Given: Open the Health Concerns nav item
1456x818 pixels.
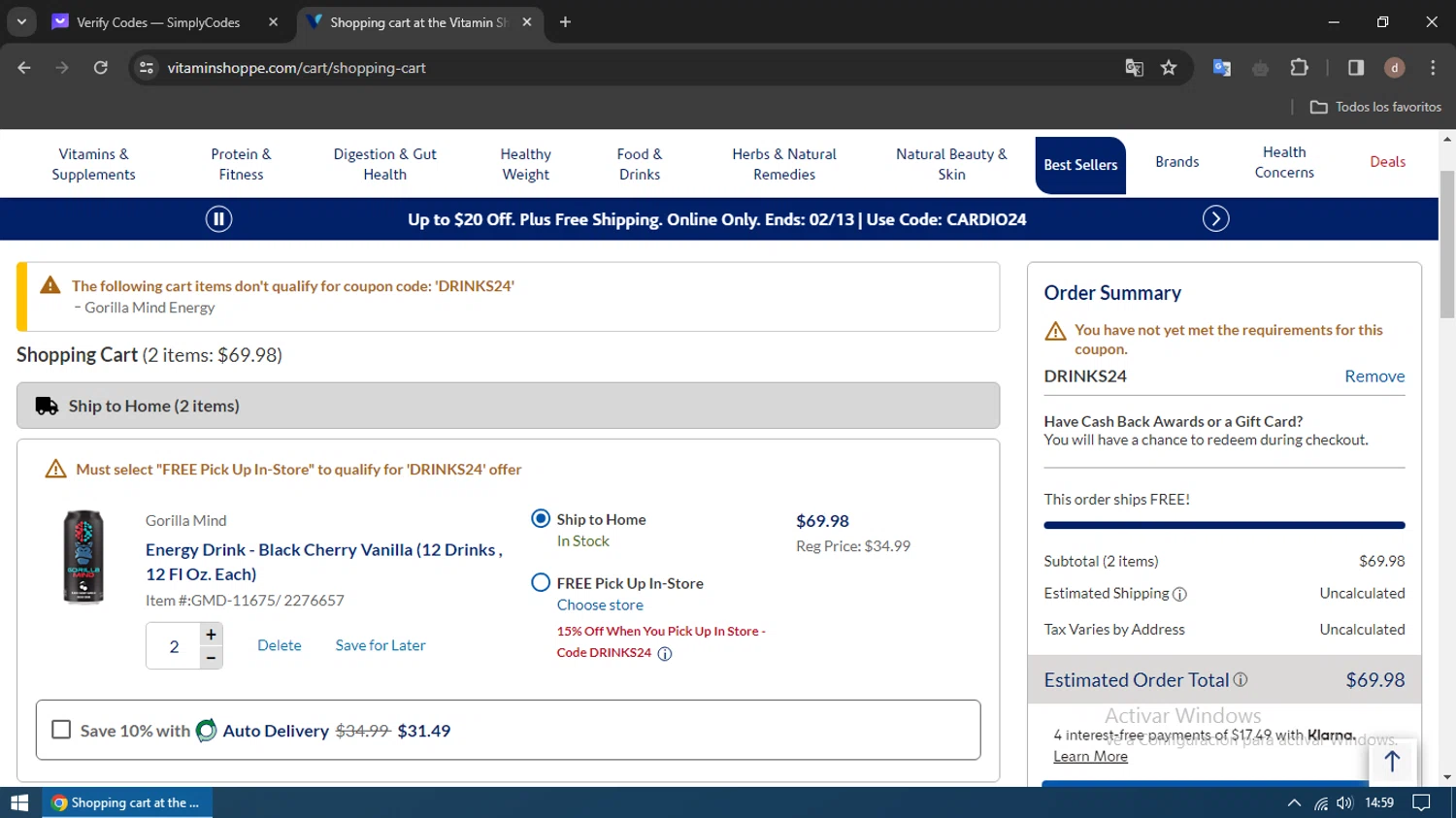Looking at the screenshot, I should pyautogui.click(x=1284, y=162).
